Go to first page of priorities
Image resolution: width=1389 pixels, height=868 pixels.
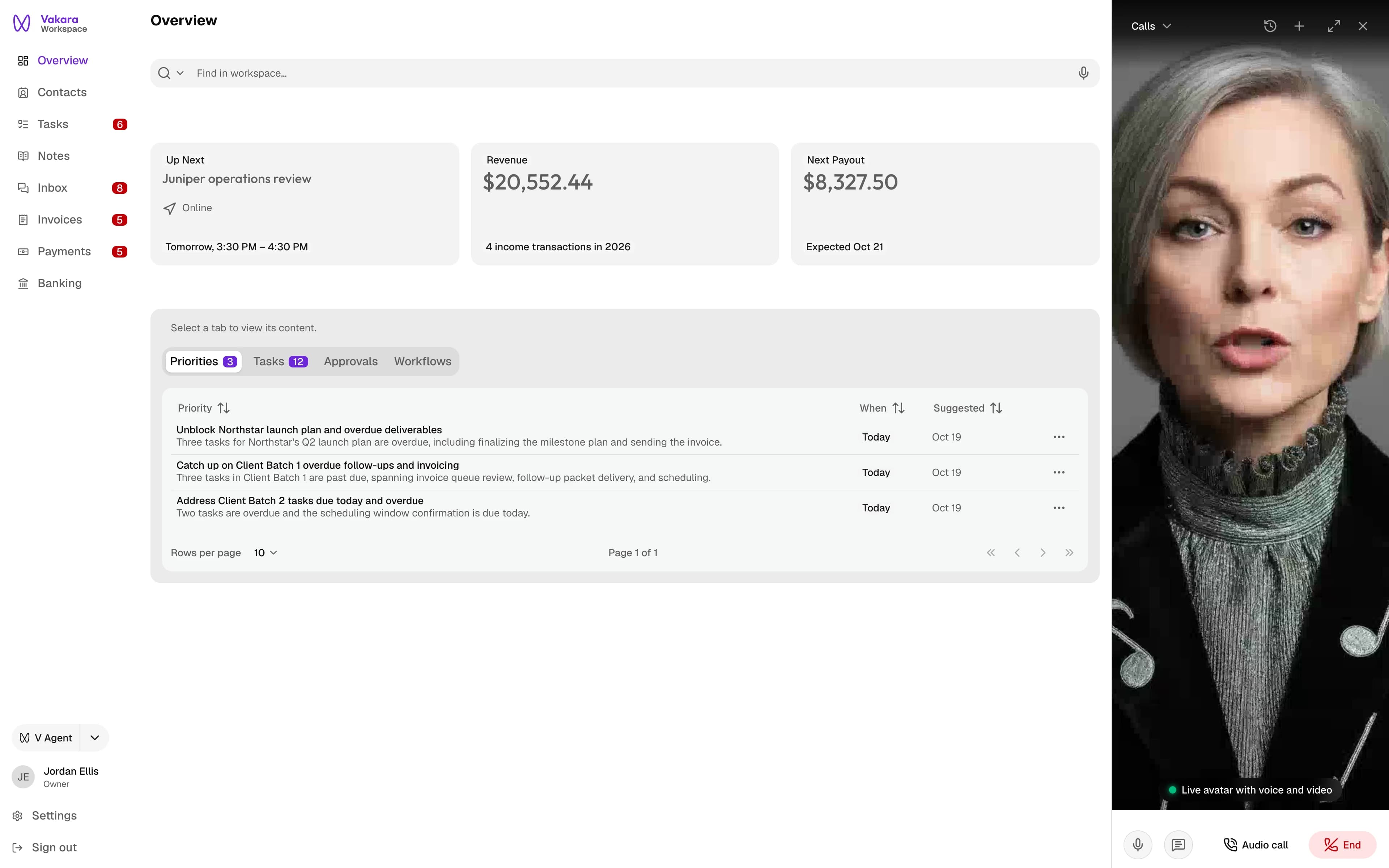click(x=991, y=553)
